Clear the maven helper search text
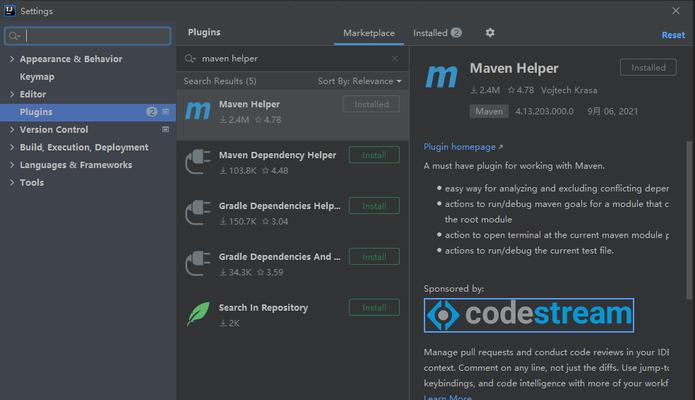 click(x=395, y=59)
